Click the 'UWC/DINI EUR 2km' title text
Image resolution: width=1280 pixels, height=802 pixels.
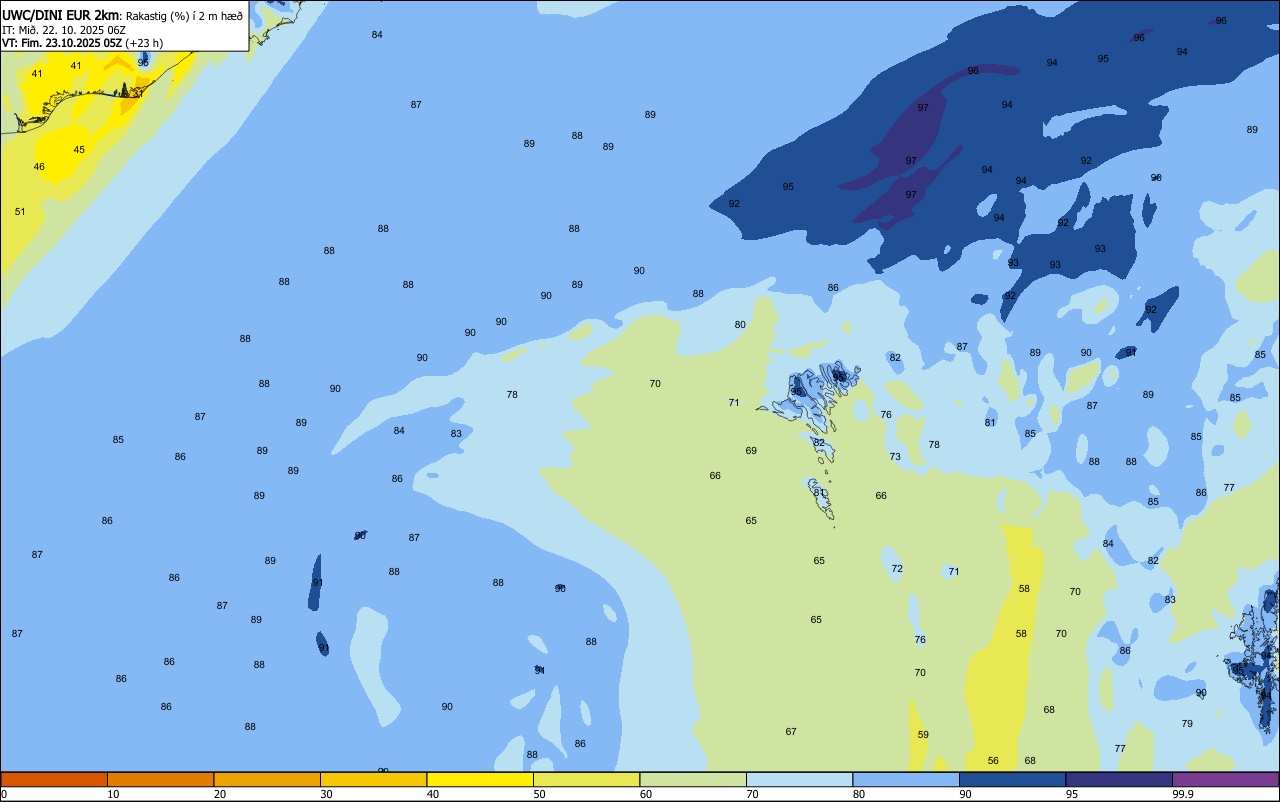coord(60,15)
